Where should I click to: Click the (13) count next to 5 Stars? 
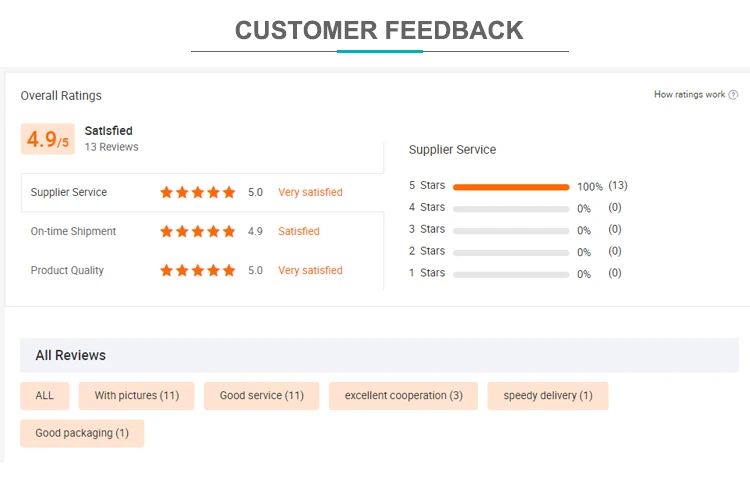[618, 186]
